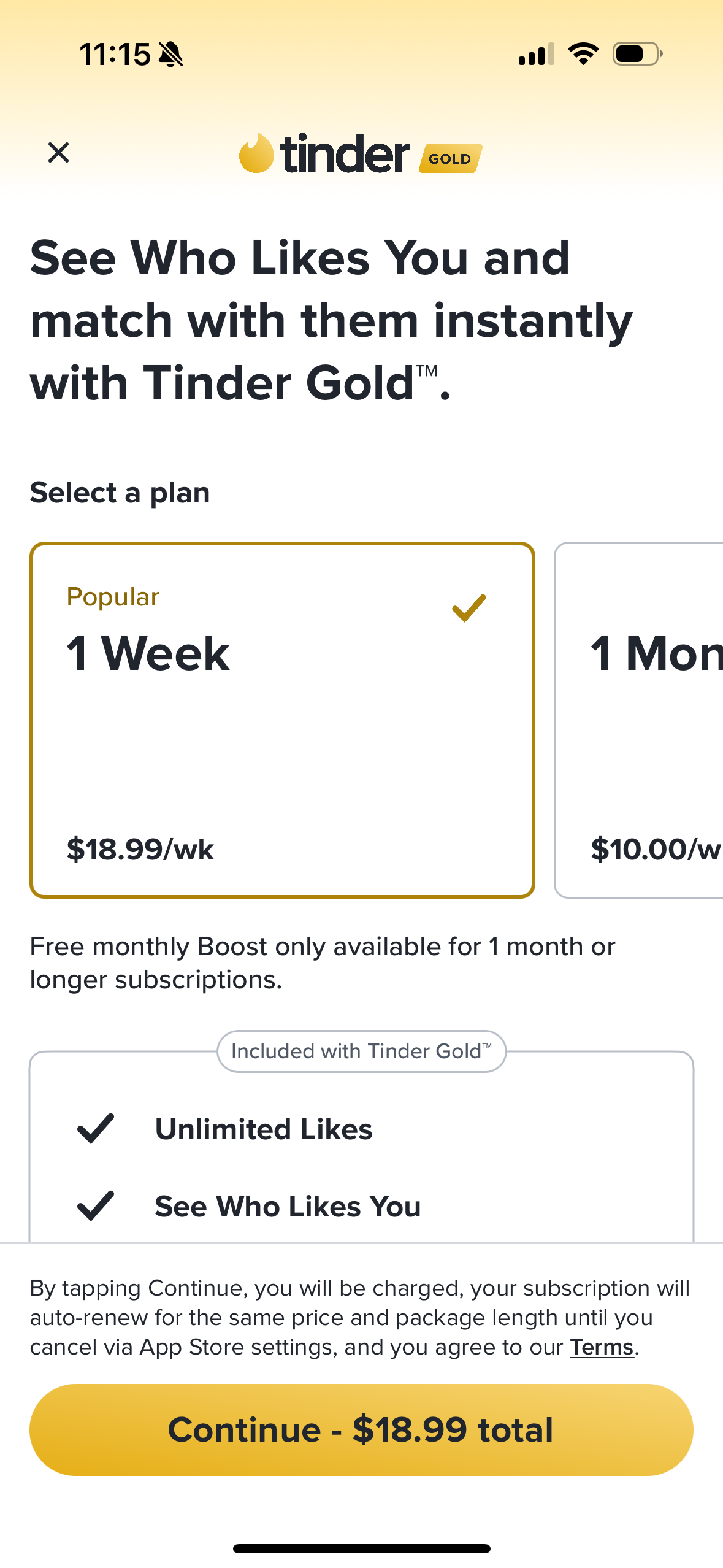Close the Tinder Gold offer screen
Screen dimensions: 723x1568
[x=58, y=153]
